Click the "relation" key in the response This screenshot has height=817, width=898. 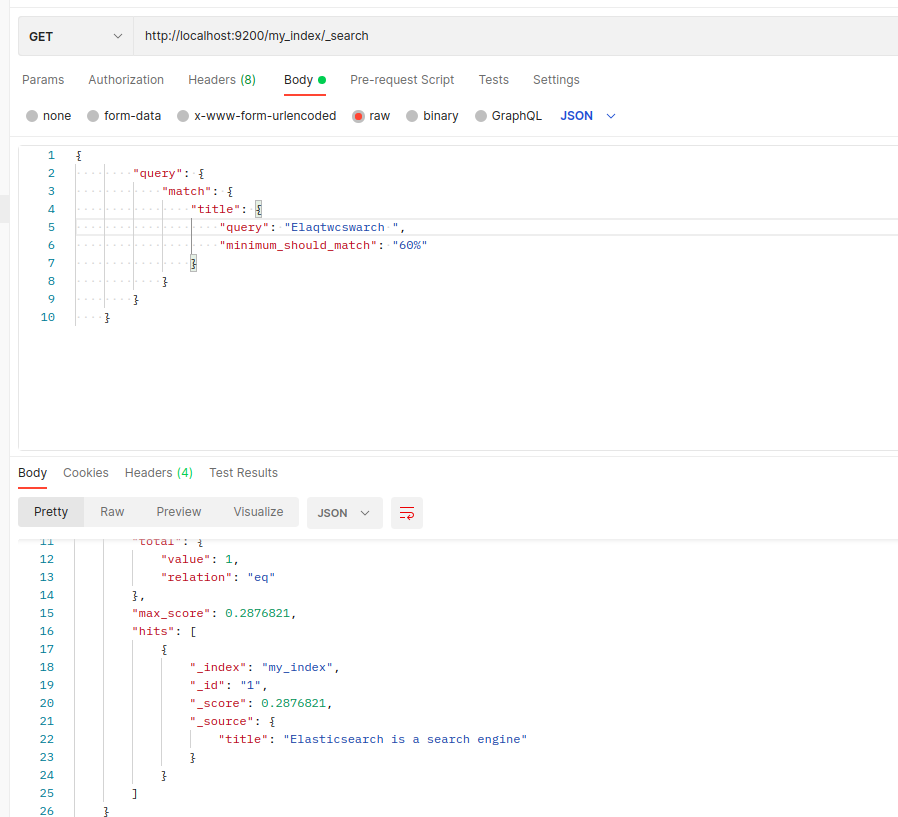(196, 577)
